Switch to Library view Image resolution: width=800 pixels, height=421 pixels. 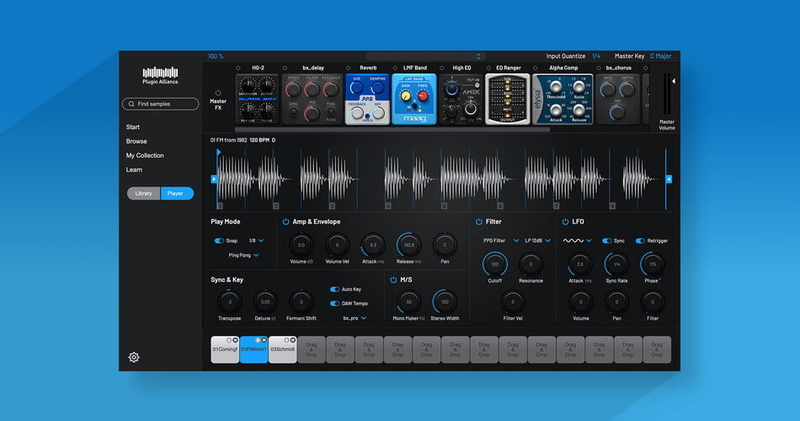coord(144,193)
